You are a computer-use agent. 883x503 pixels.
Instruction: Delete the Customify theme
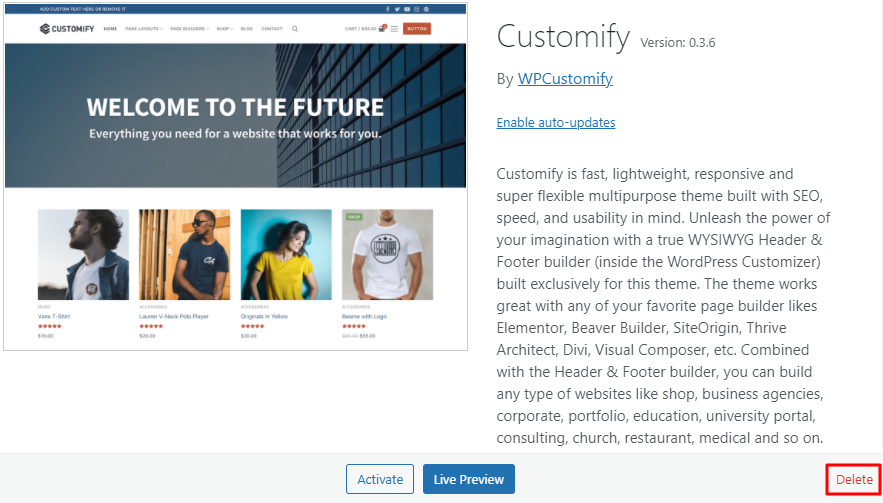(854, 479)
